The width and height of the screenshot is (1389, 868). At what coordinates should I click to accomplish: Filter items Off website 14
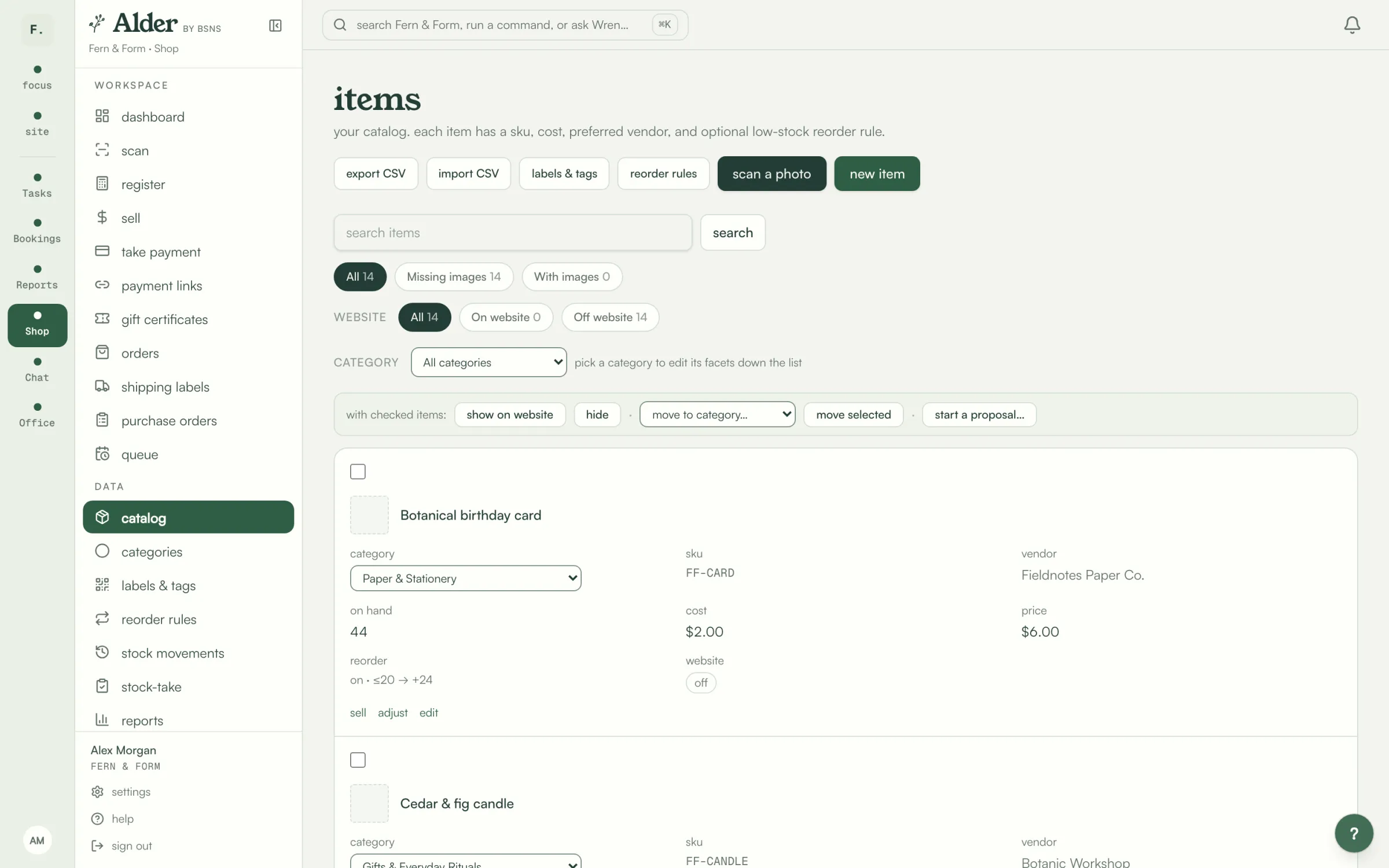(x=610, y=317)
